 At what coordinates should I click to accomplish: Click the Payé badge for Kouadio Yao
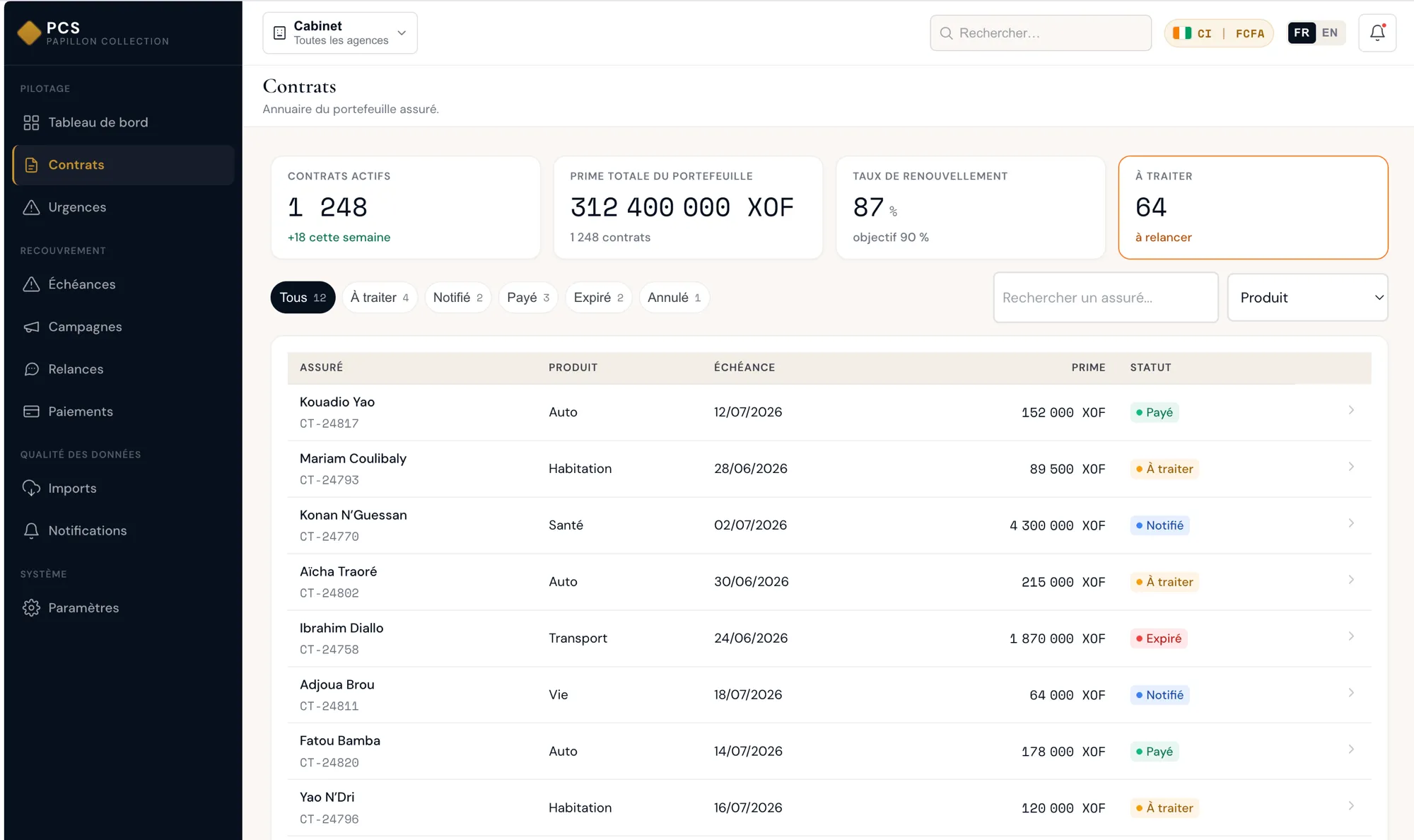click(x=1154, y=412)
